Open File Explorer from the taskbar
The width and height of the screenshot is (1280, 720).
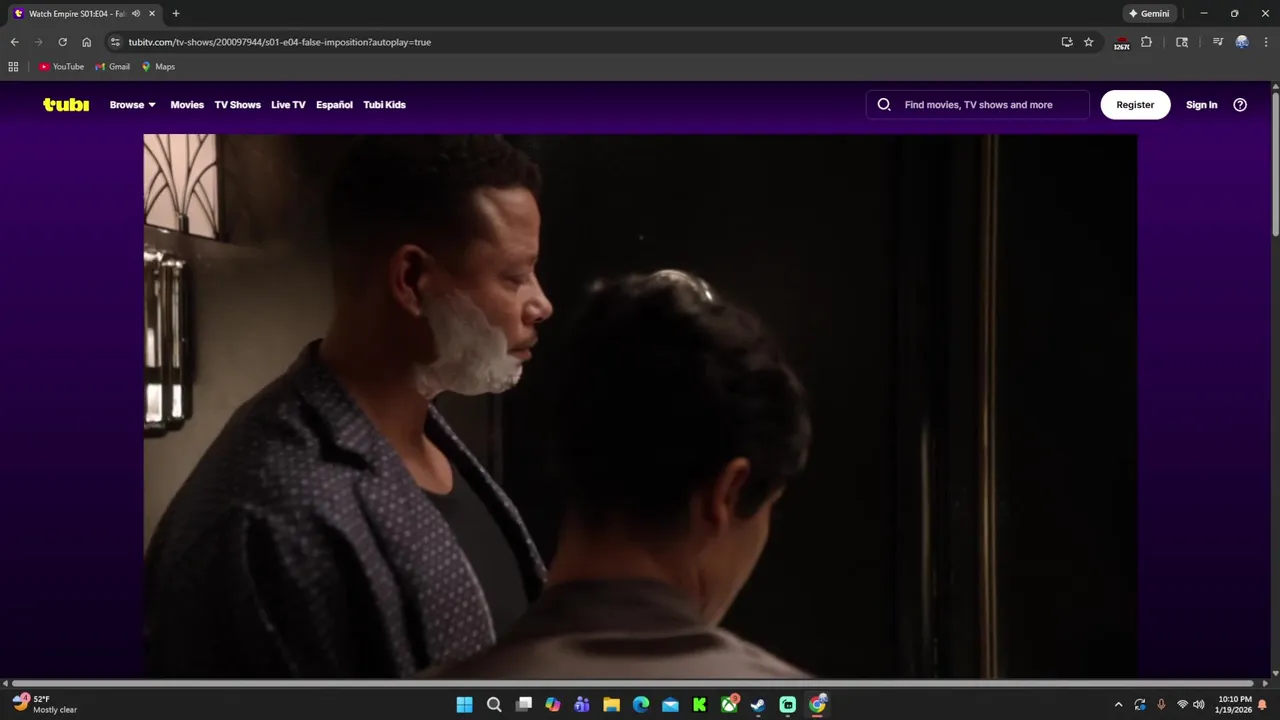click(611, 705)
